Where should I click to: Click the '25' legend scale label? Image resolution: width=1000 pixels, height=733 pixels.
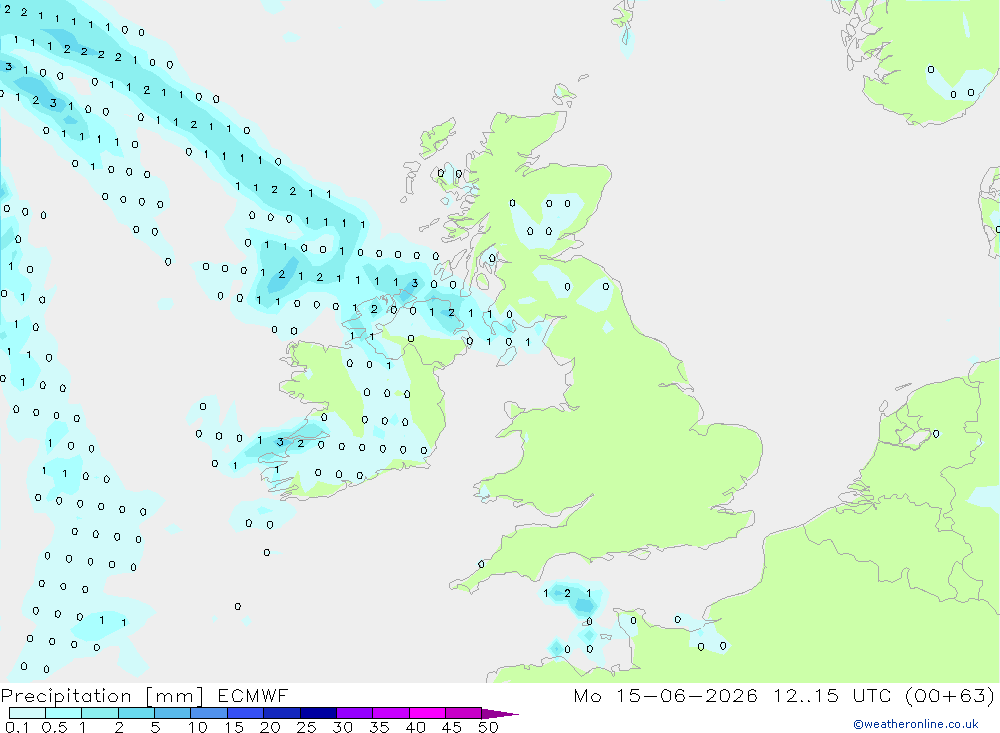tap(306, 727)
